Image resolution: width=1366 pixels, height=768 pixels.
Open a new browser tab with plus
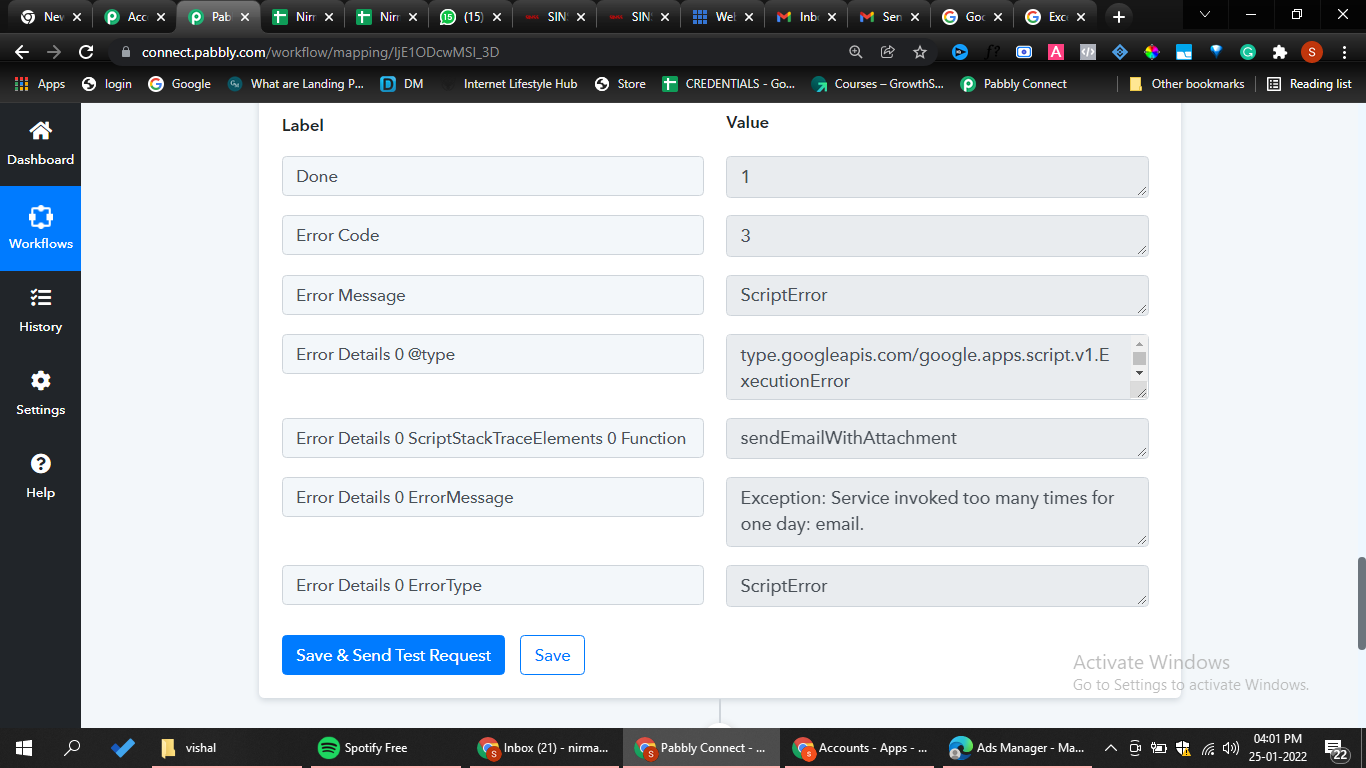coord(1119,17)
